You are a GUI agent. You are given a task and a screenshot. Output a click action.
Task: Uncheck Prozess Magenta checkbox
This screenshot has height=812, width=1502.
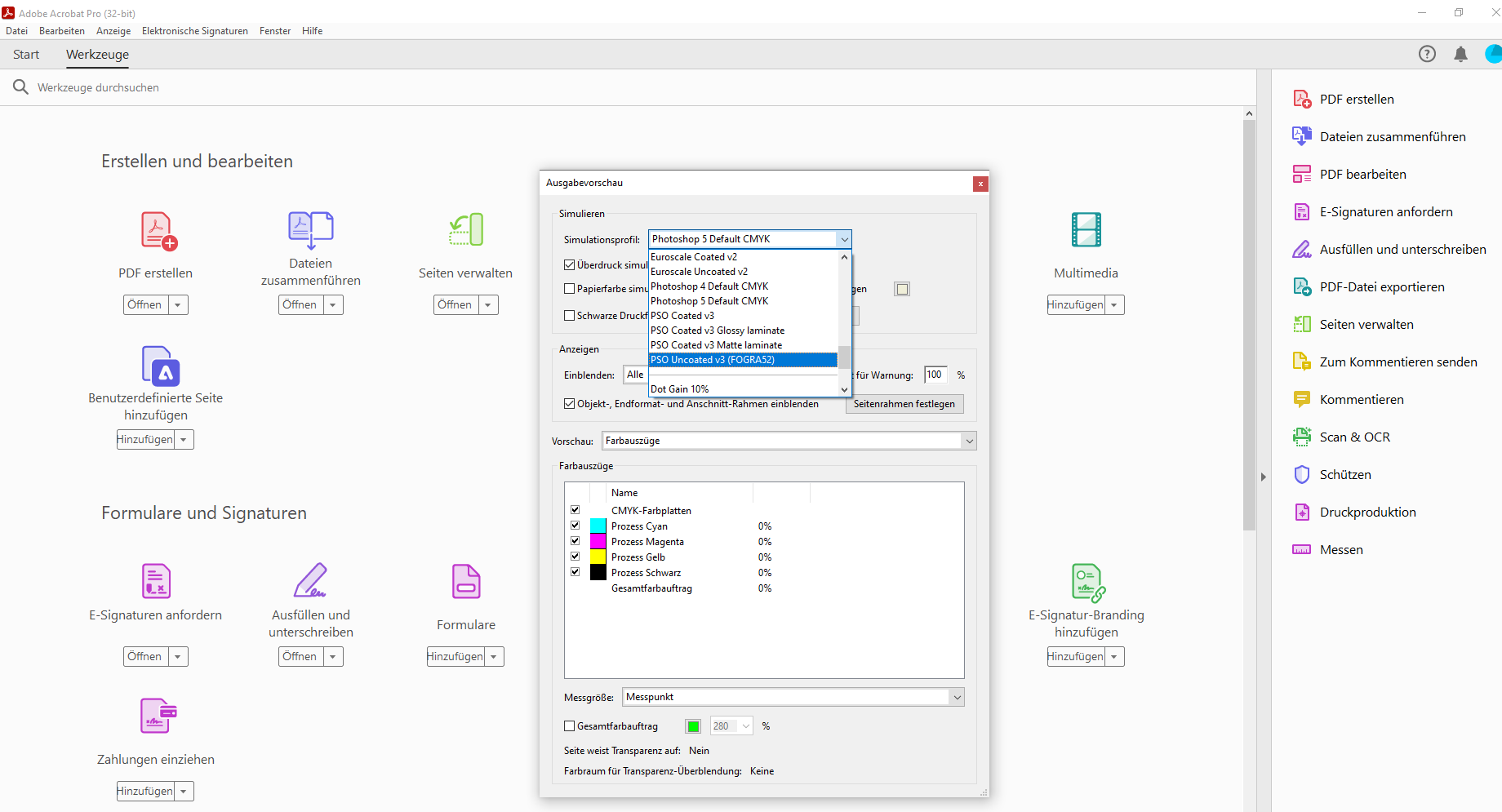575,541
